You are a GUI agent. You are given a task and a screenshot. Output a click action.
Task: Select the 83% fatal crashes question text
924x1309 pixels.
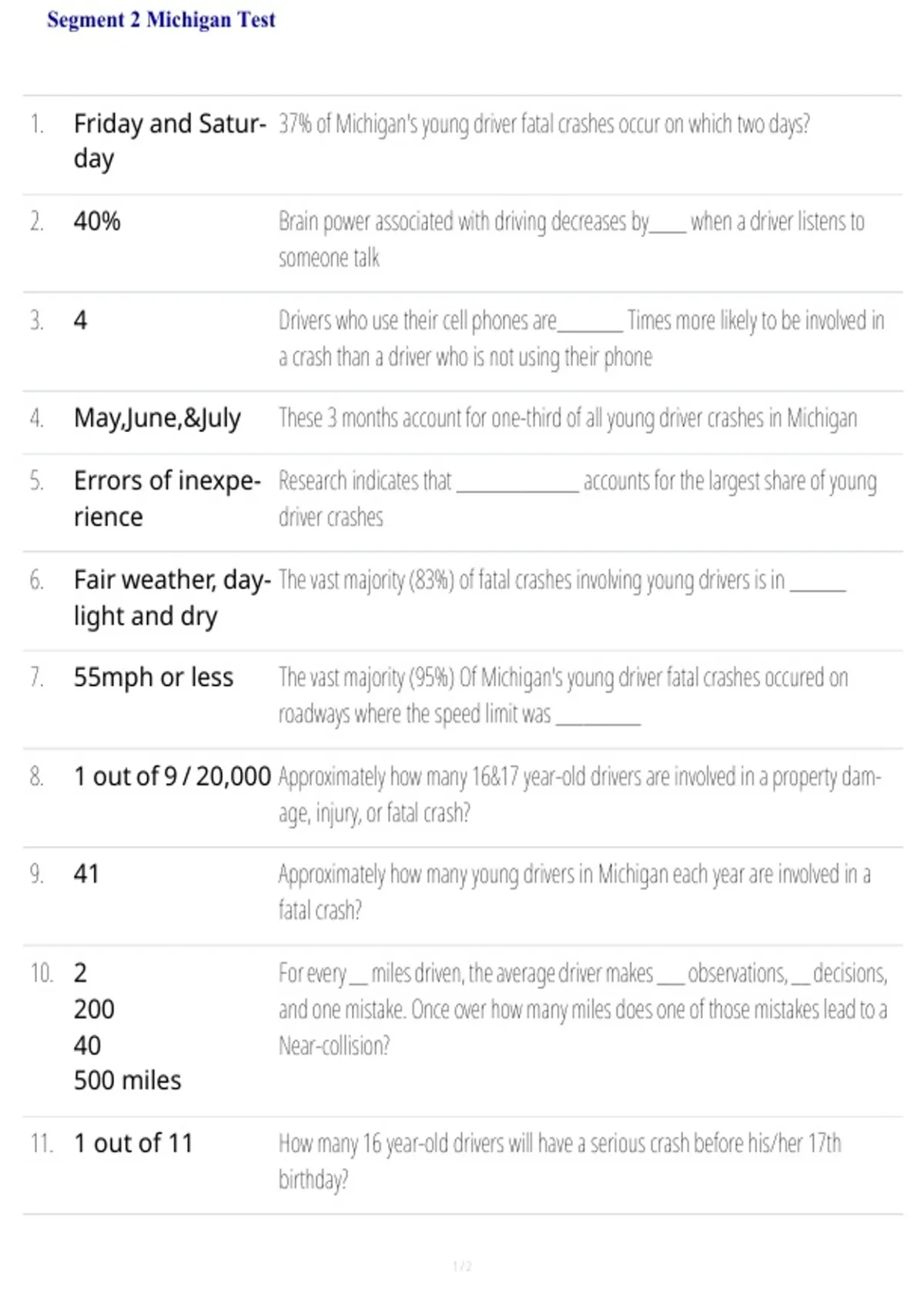coord(562,580)
